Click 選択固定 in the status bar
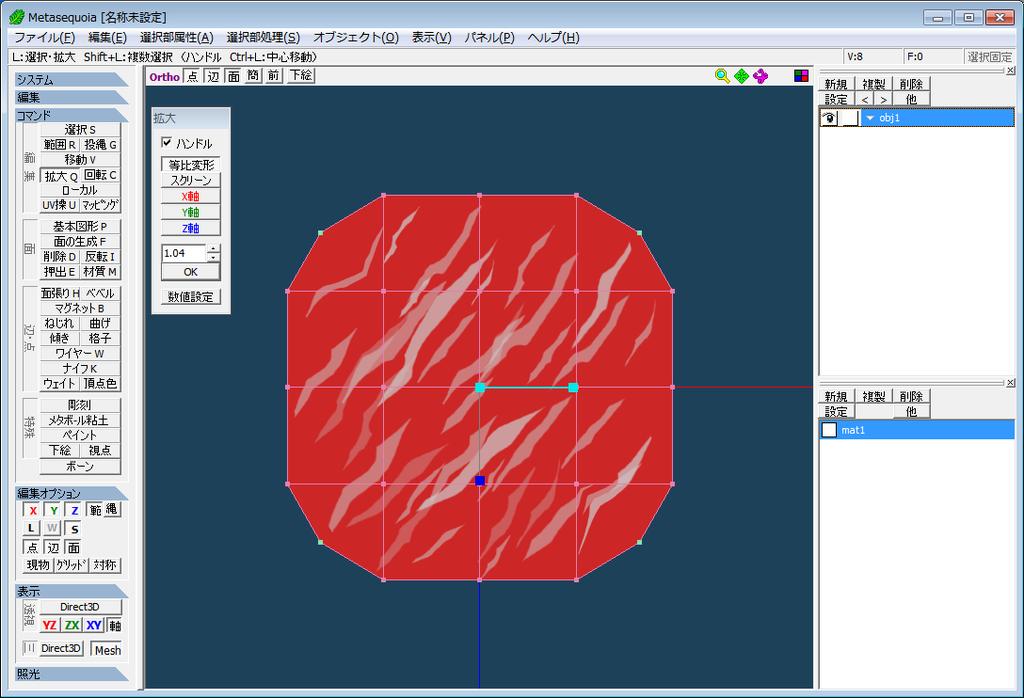The width and height of the screenshot is (1024, 698). click(989, 57)
